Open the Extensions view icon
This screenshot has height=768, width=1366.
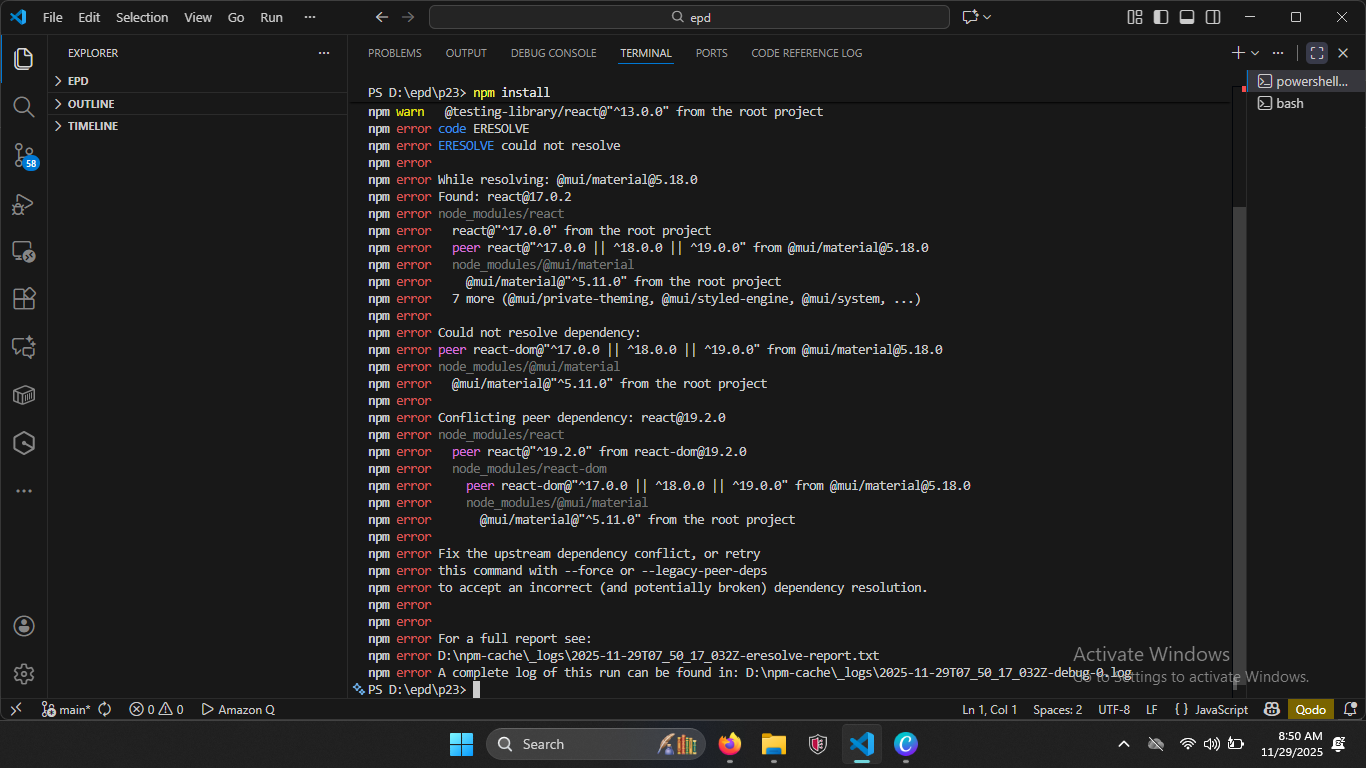(x=24, y=297)
